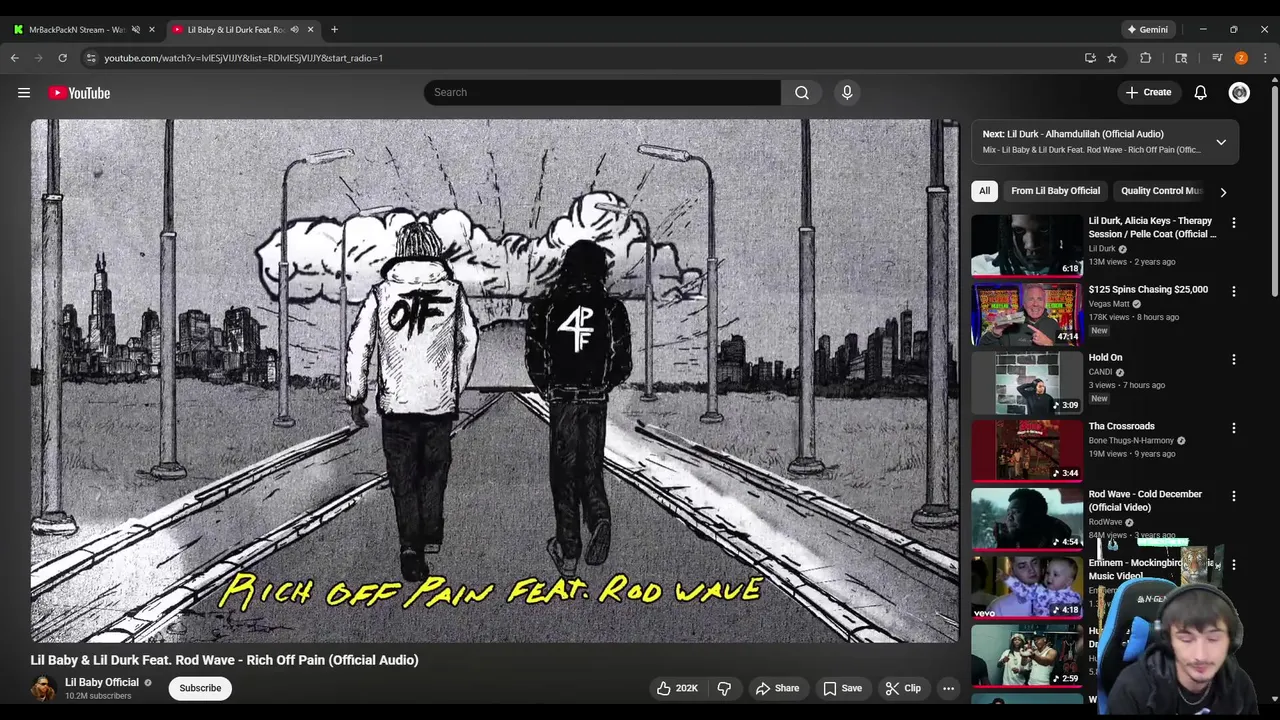Open Lil Durk Therapy Session thumbnail
This screenshot has width=1280, height=720.
[x=1027, y=245]
